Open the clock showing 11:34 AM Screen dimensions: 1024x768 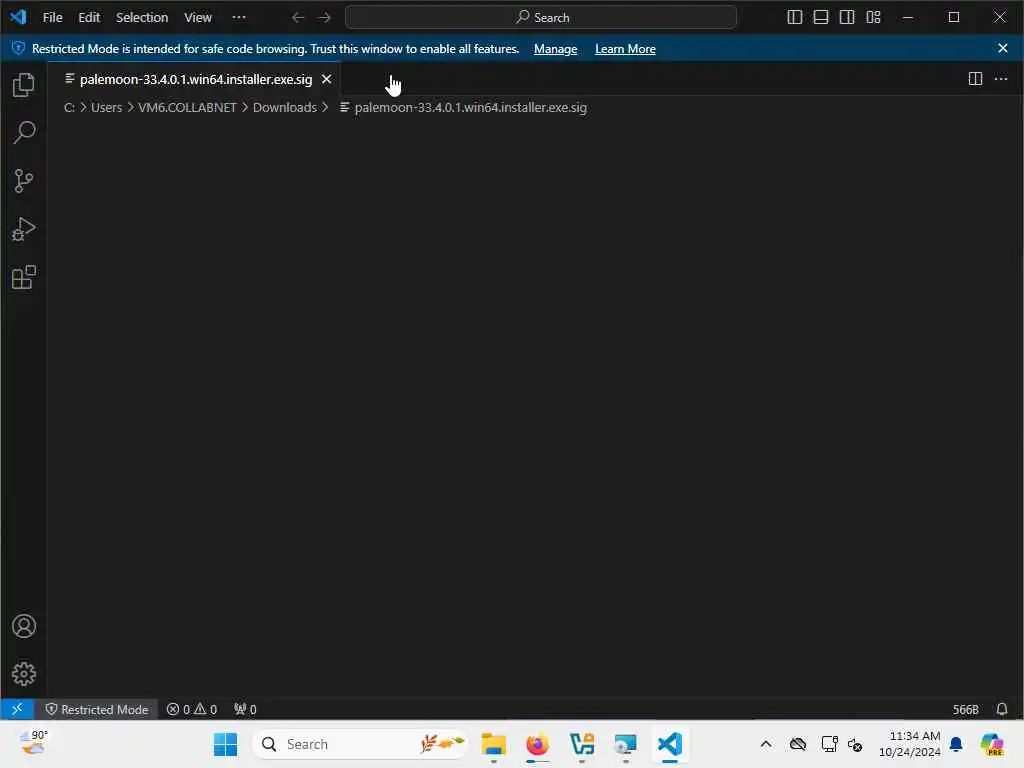tap(910, 744)
